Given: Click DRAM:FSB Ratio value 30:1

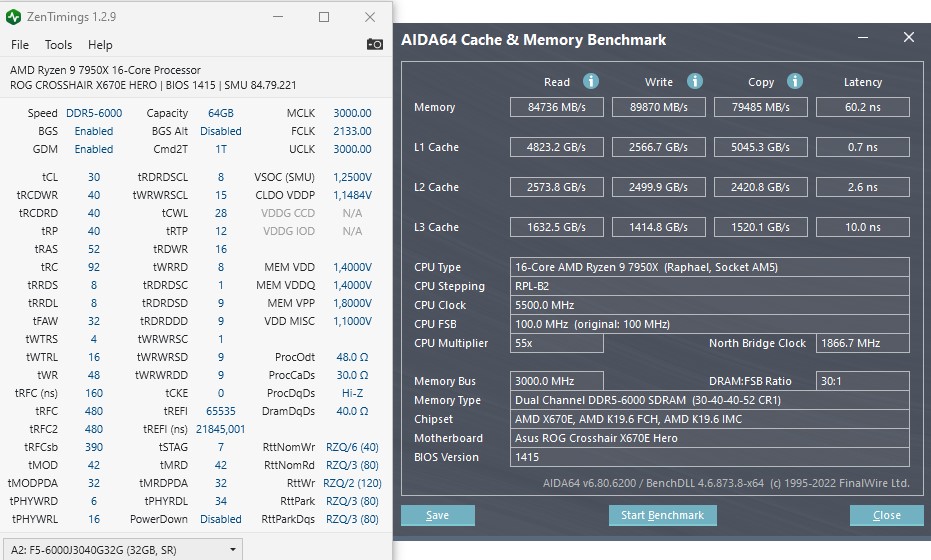Looking at the screenshot, I should coord(863,381).
